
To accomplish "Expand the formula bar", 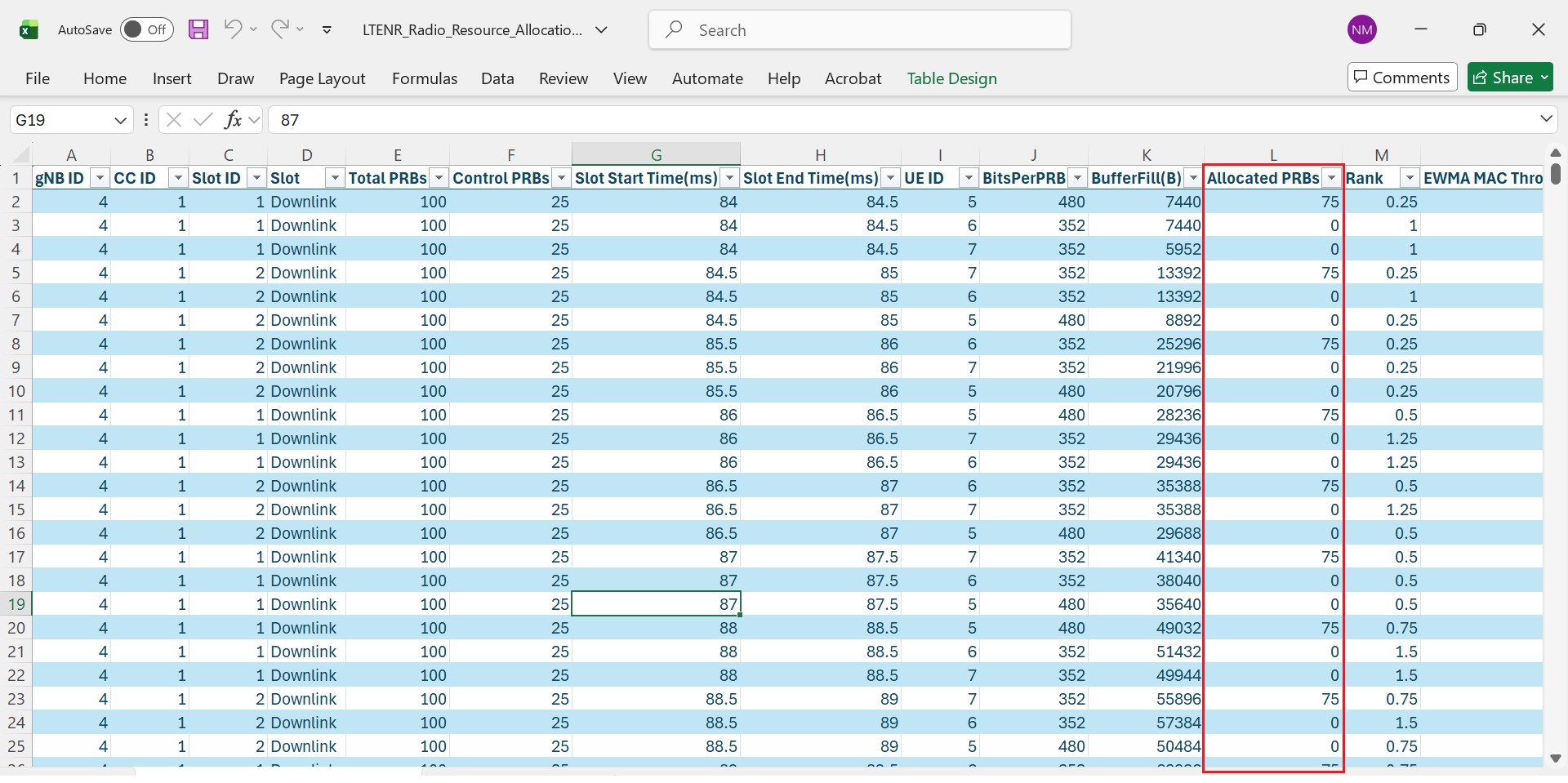I will (x=1546, y=119).
